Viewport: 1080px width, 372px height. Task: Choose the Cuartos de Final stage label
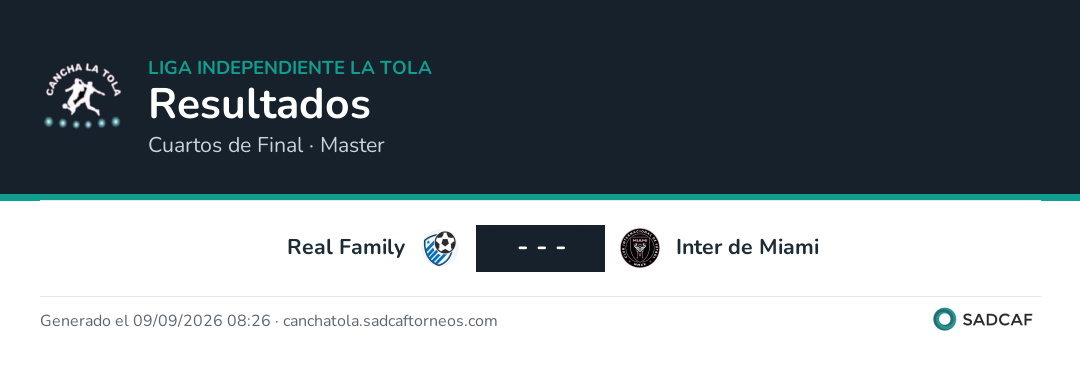226,145
